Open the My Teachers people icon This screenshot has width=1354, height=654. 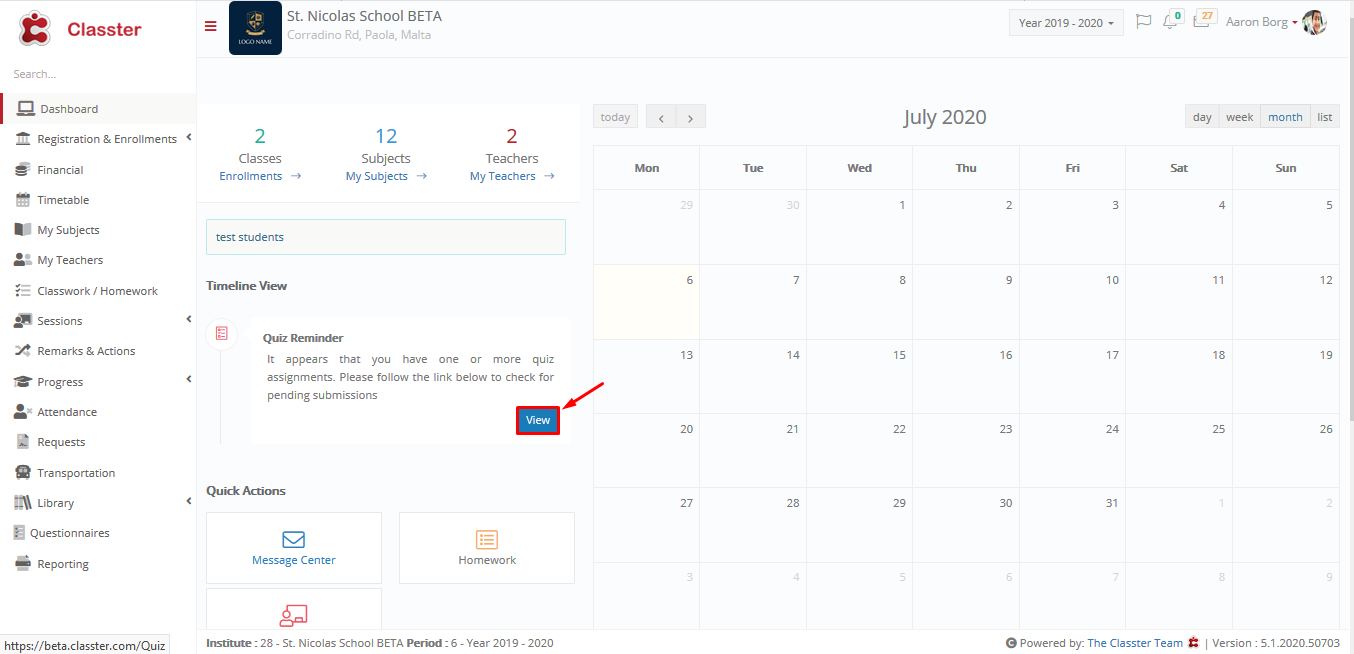[23, 260]
